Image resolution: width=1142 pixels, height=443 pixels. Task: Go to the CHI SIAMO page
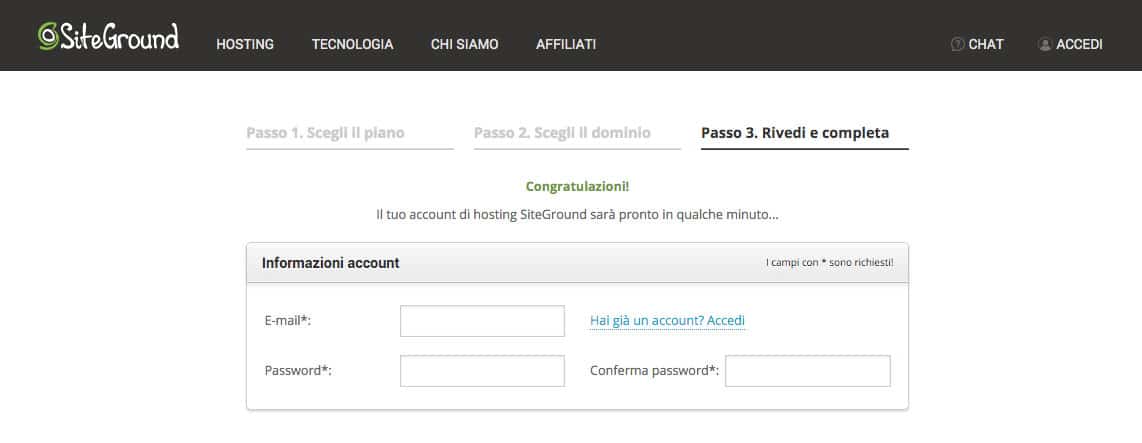(465, 44)
